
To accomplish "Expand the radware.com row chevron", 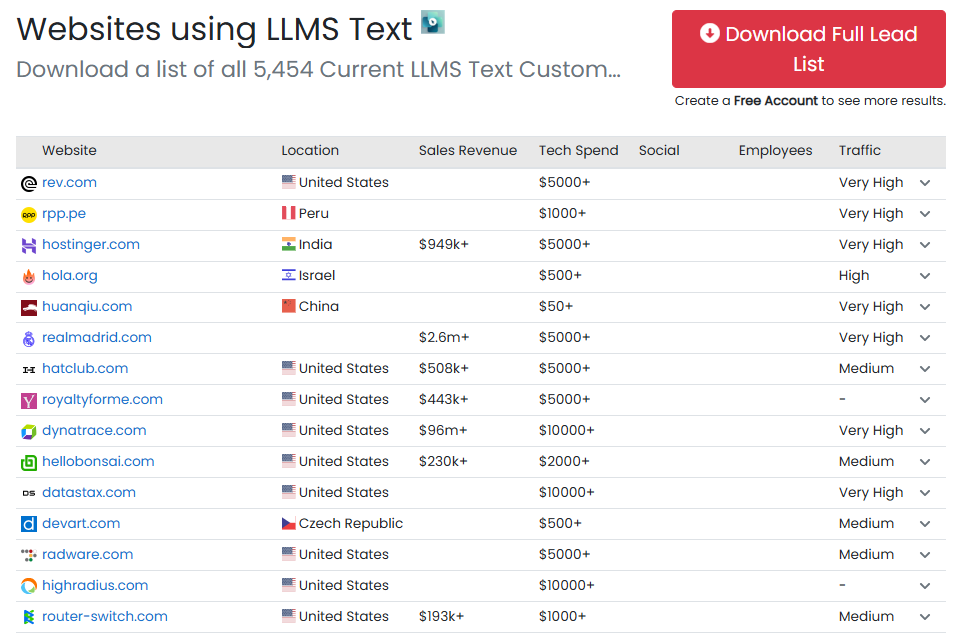I will pos(924,555).
